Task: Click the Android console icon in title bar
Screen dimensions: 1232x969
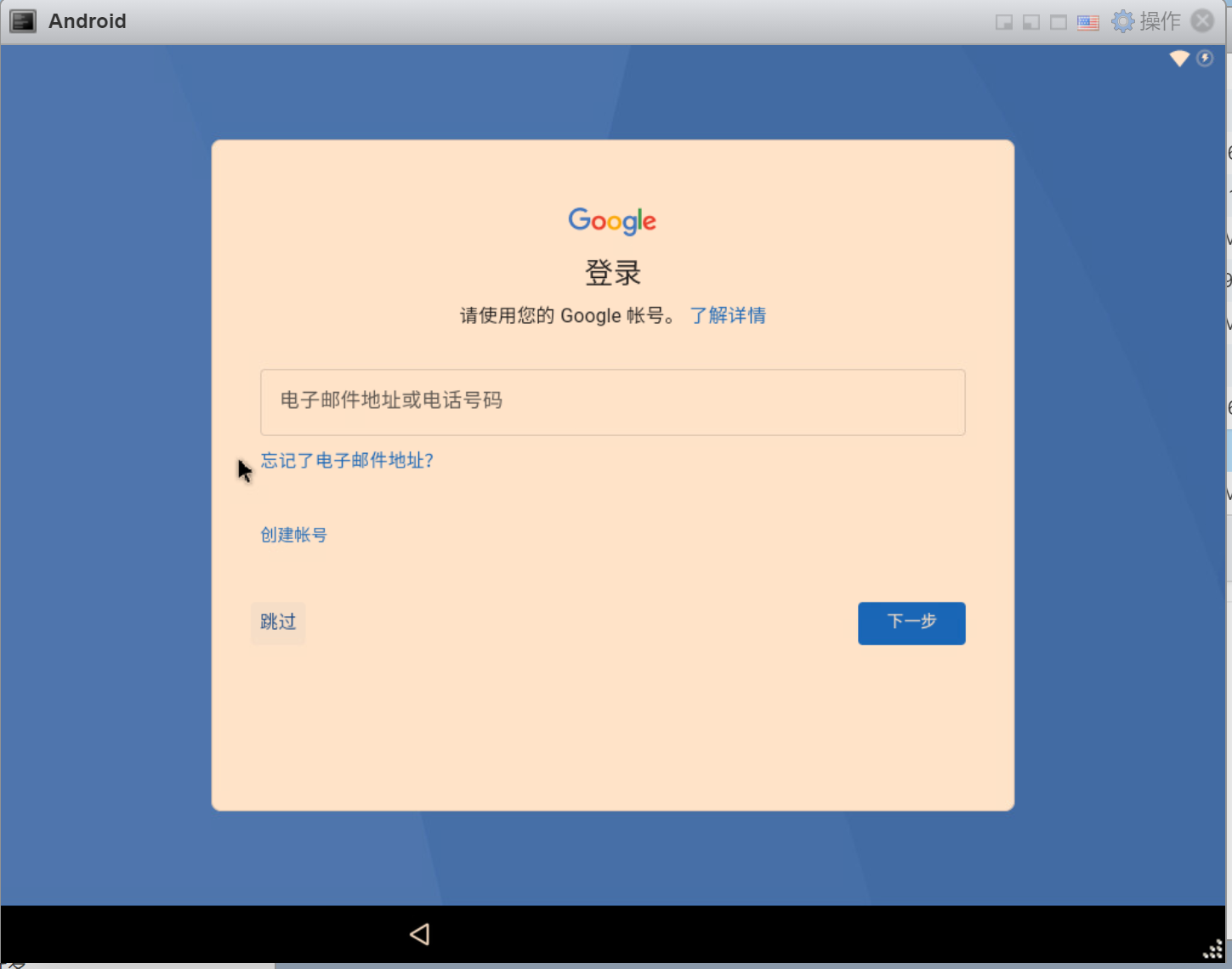Action: (23, 21)
